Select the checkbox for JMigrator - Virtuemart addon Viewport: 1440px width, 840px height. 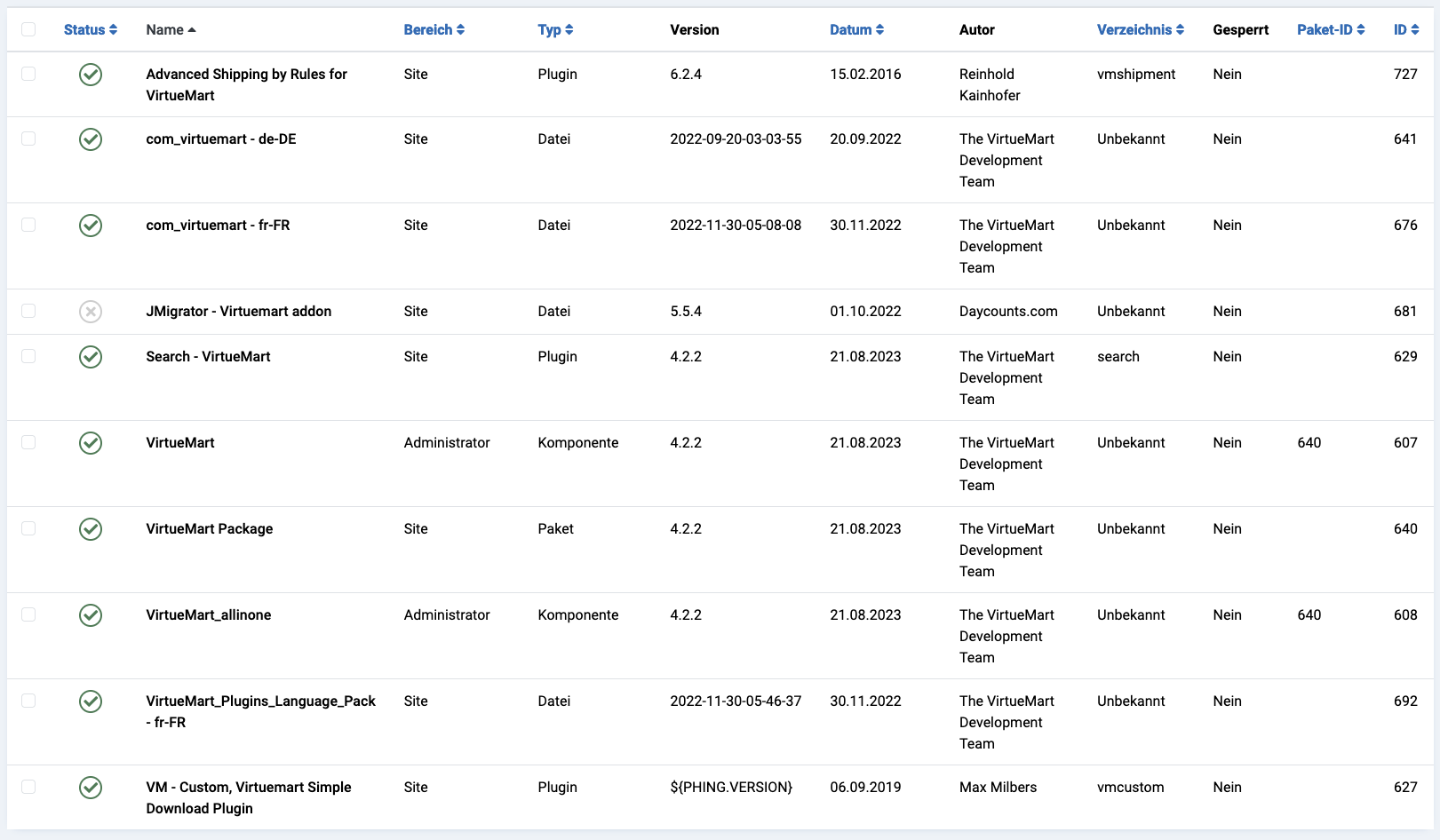pyautogui.click(x=28, y=311)
